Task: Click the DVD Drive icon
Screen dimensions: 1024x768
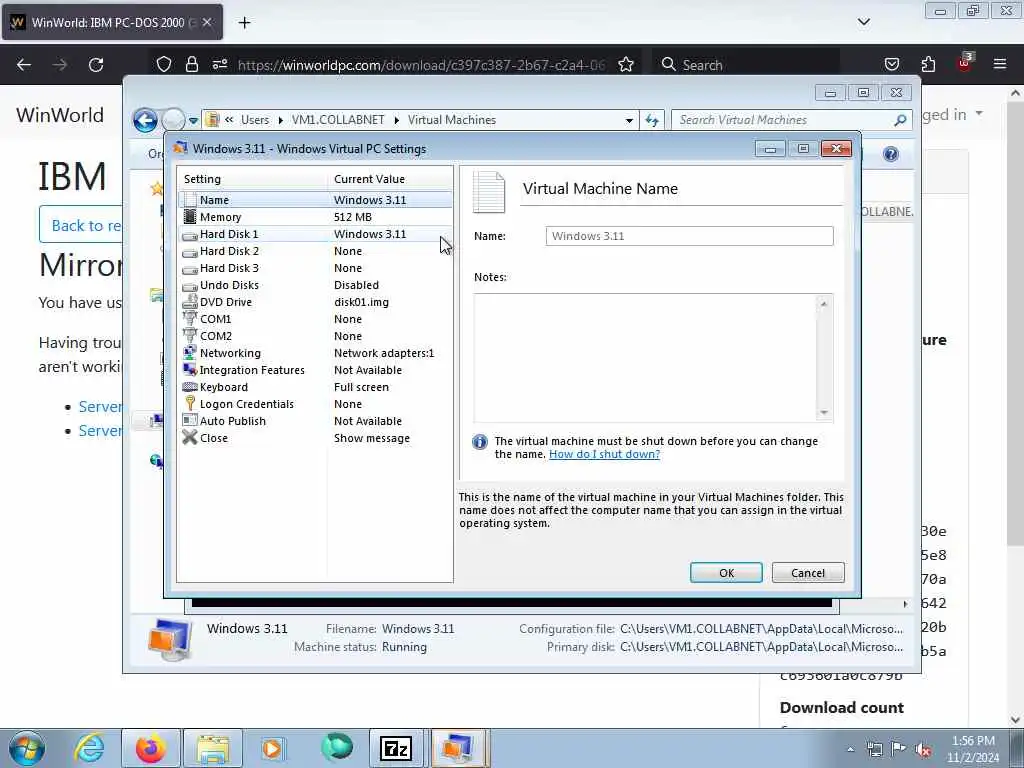Action: coord(189,302)
